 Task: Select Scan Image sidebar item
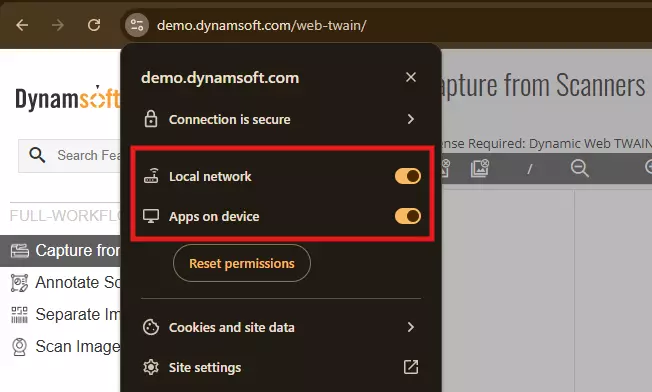point(60,346)
